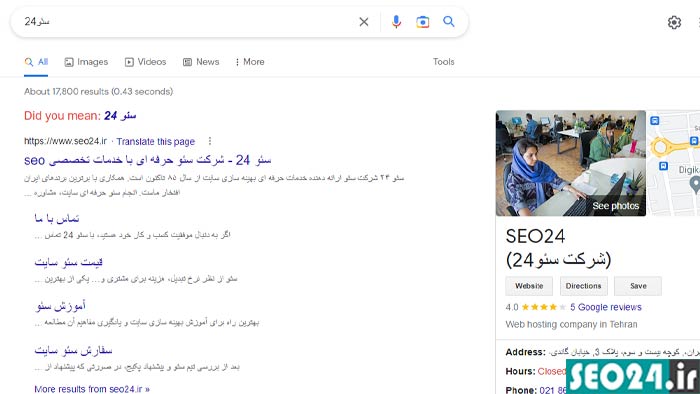Open search by image camera icon
Viewport: 700px width, 394px height.
coord(422,21)
